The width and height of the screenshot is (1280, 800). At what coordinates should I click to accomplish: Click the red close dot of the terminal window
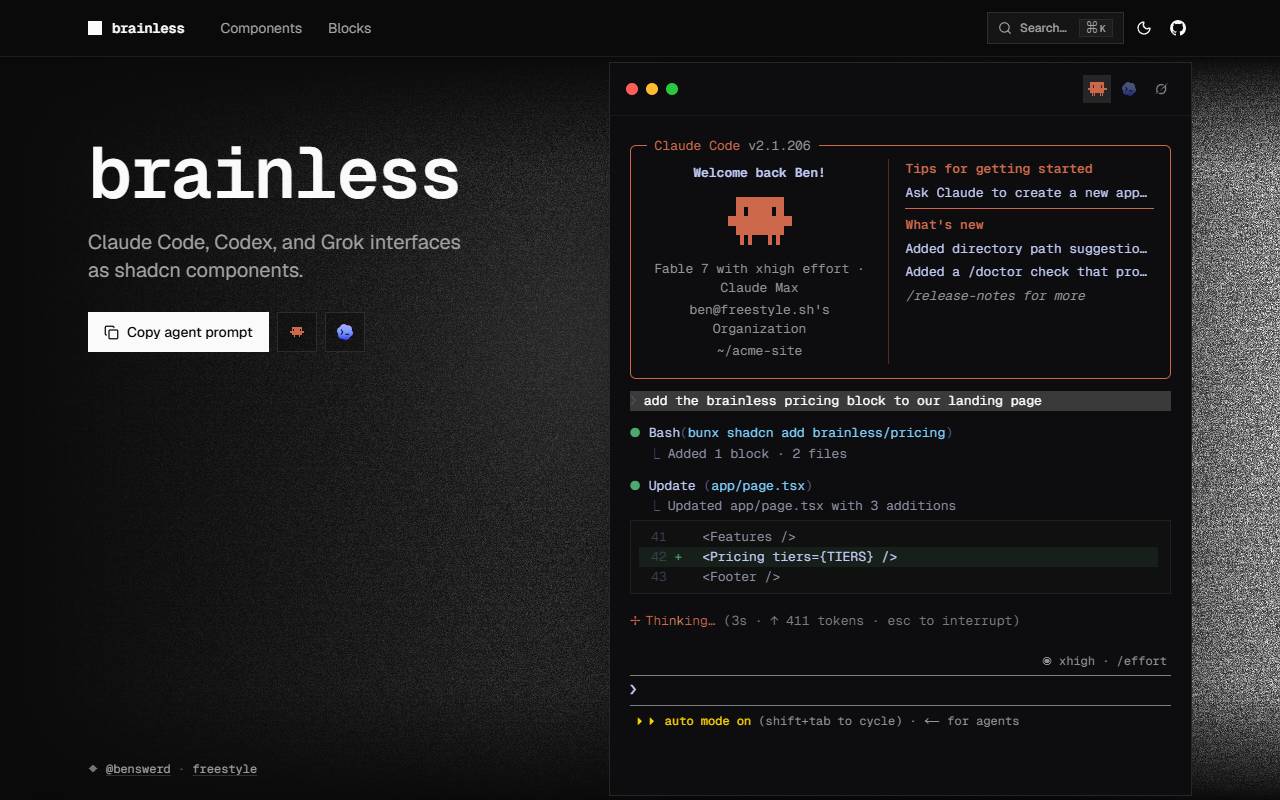632,89
